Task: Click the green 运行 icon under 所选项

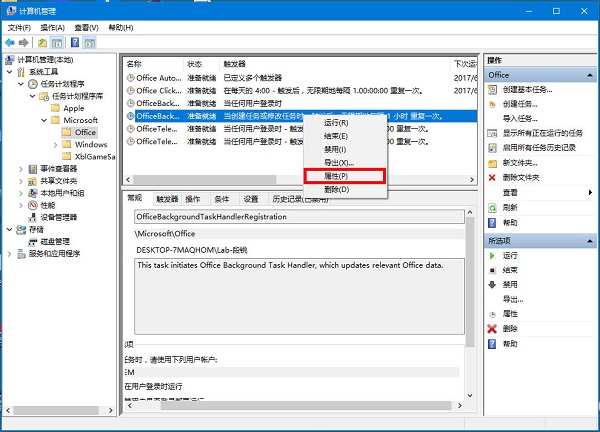Action: coord(491,257)
